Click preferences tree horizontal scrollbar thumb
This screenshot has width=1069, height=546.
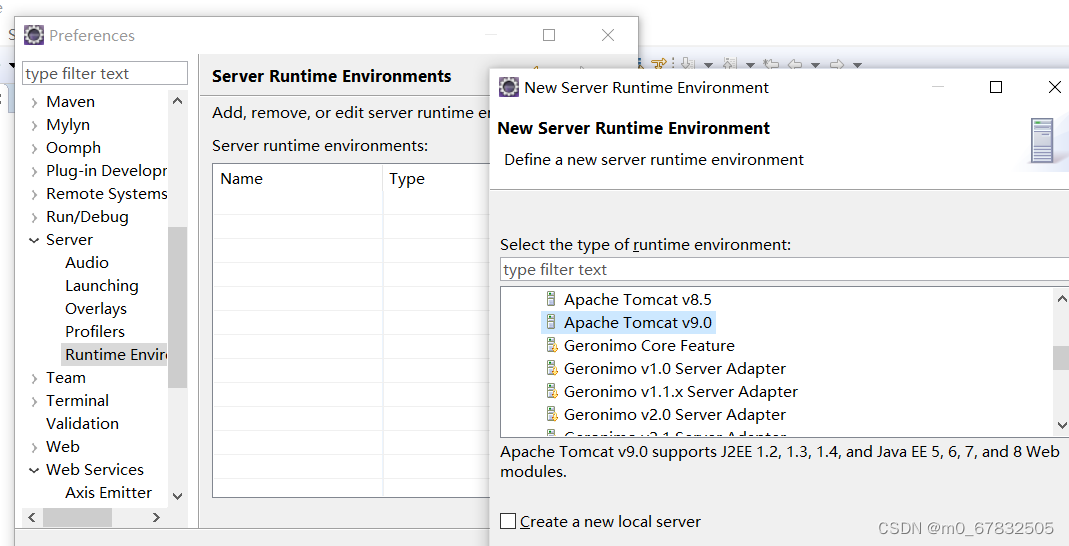coord(77,517)
